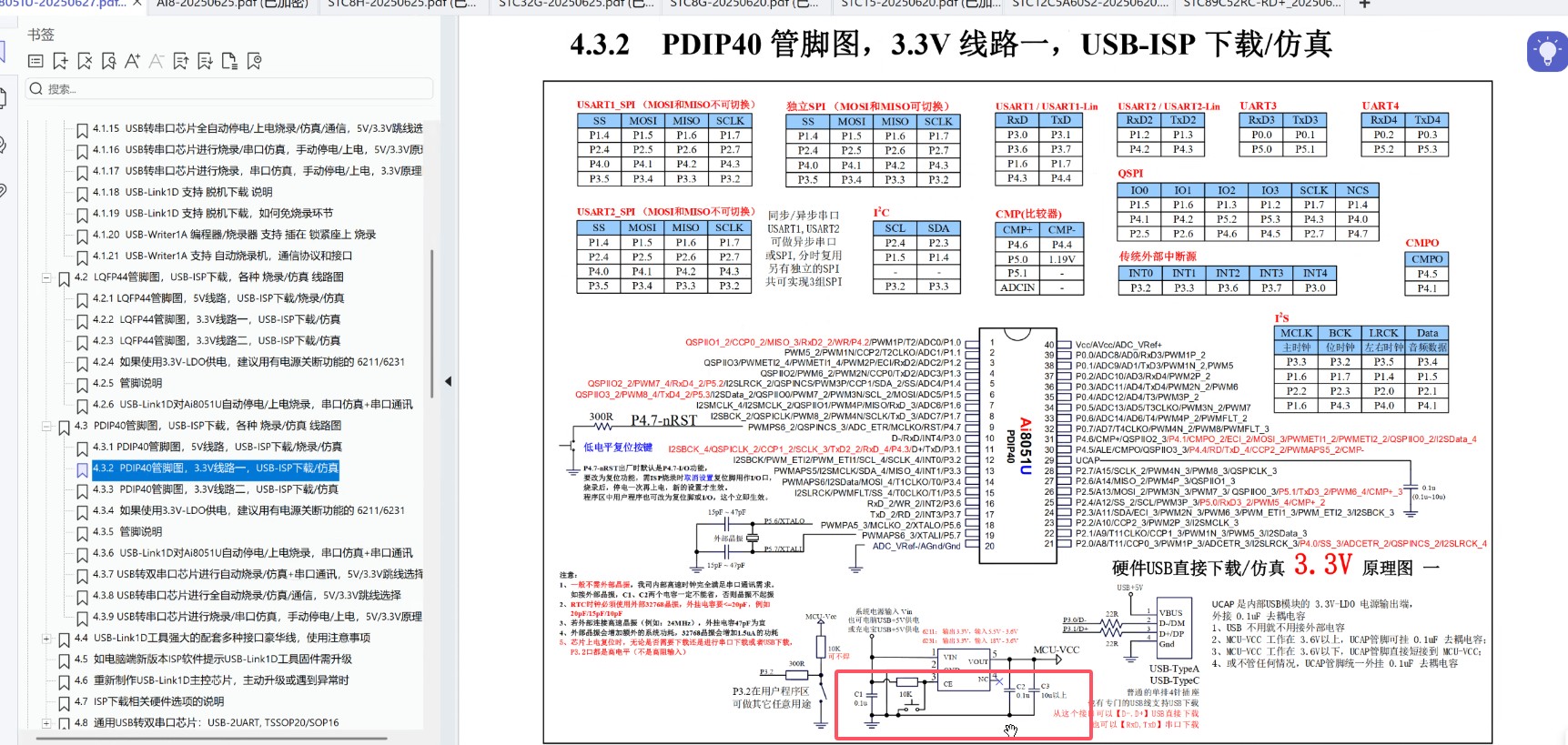Collapse the bookmark panel with arrow handle

(448, 381)
